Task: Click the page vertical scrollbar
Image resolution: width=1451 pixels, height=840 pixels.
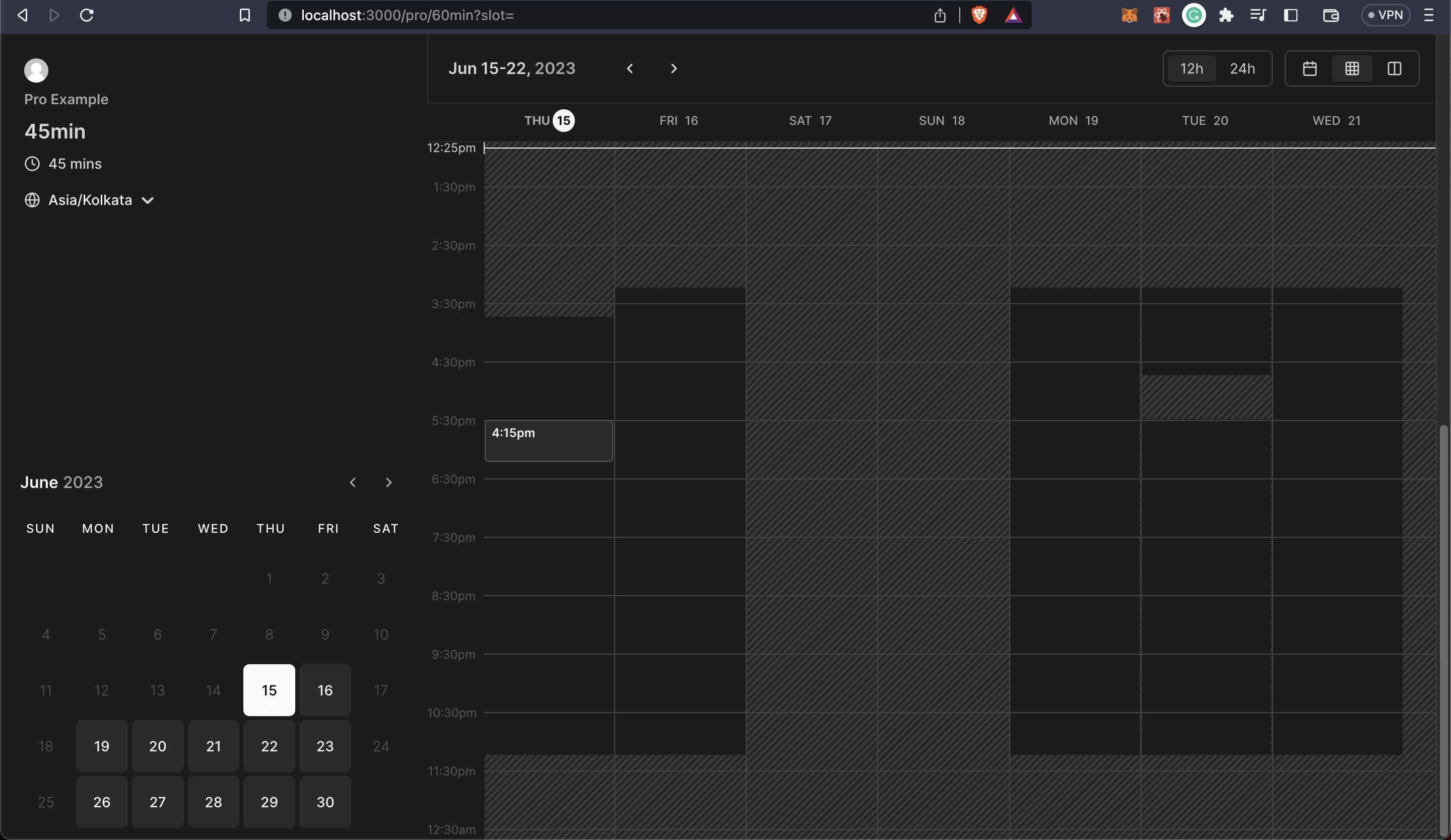Action: pyautogui.click(x=1443, y=630)
